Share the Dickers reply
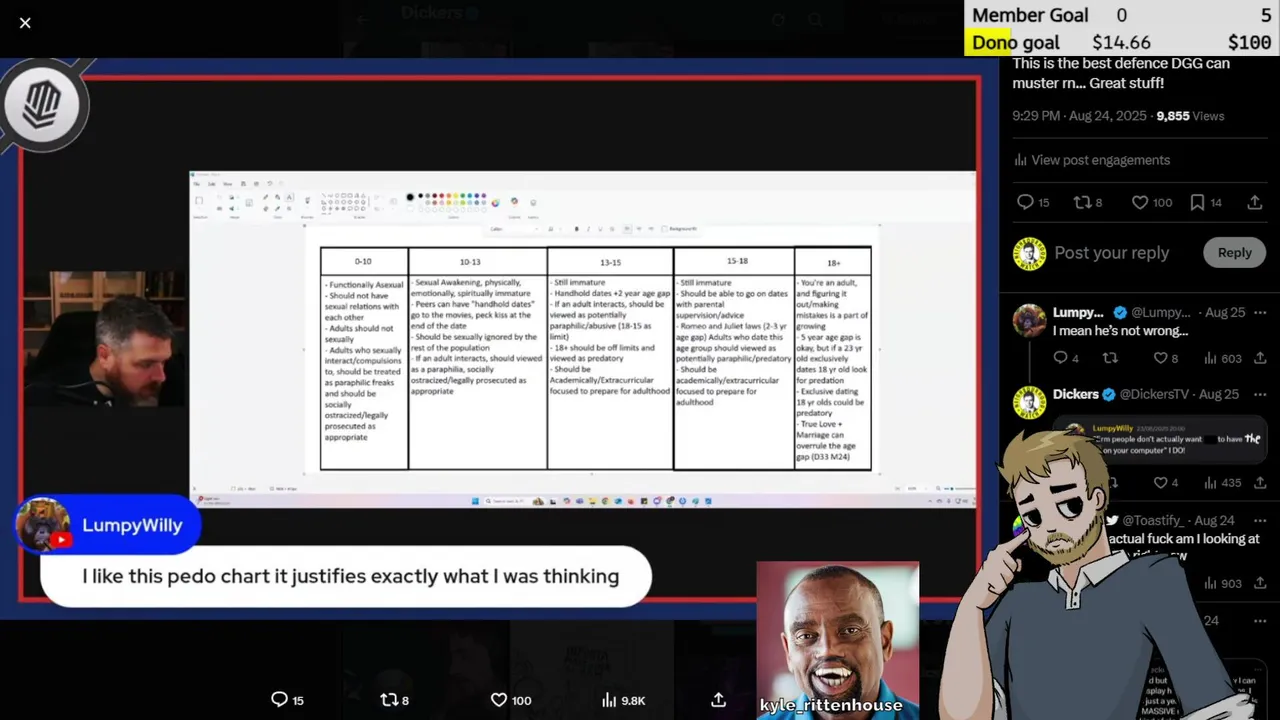This screenshot has height=720, width=1280. [1260, 483]
